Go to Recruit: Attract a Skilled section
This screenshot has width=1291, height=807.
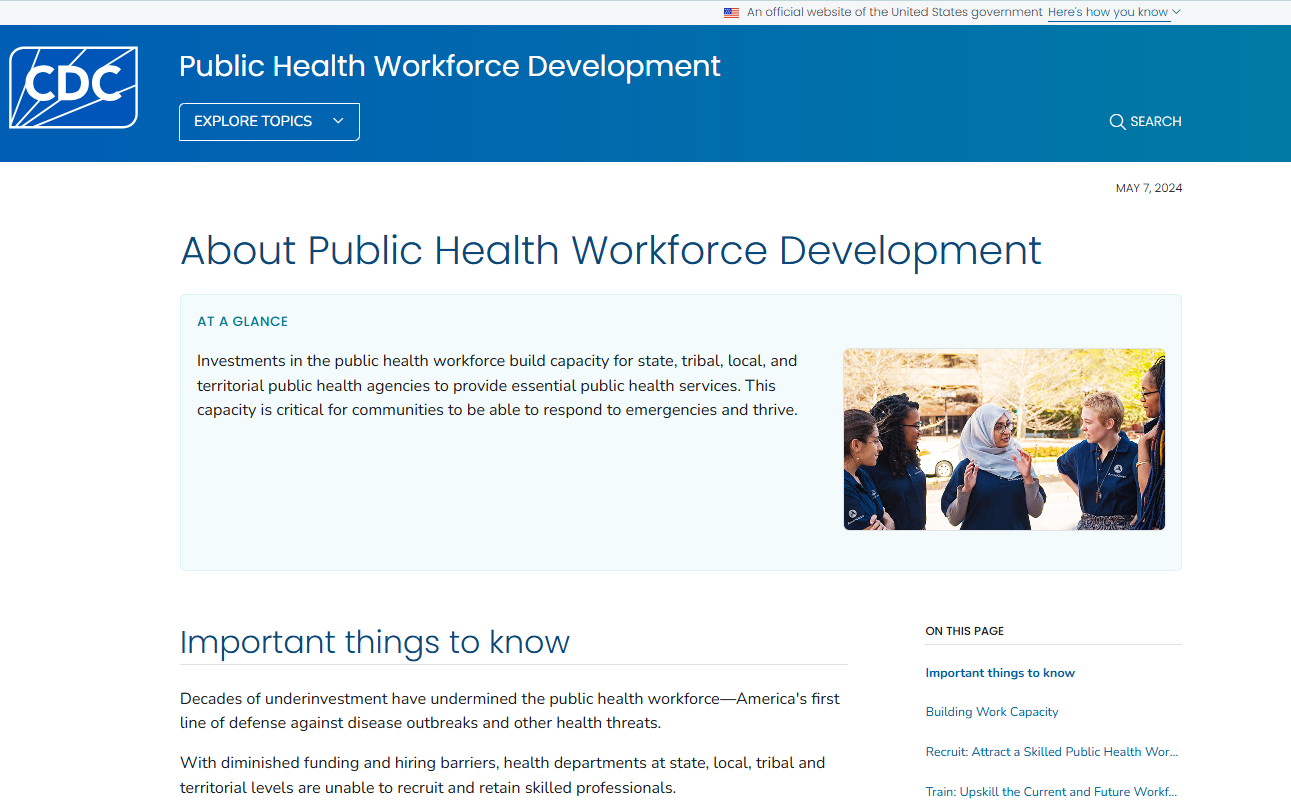click(1052, 752)
